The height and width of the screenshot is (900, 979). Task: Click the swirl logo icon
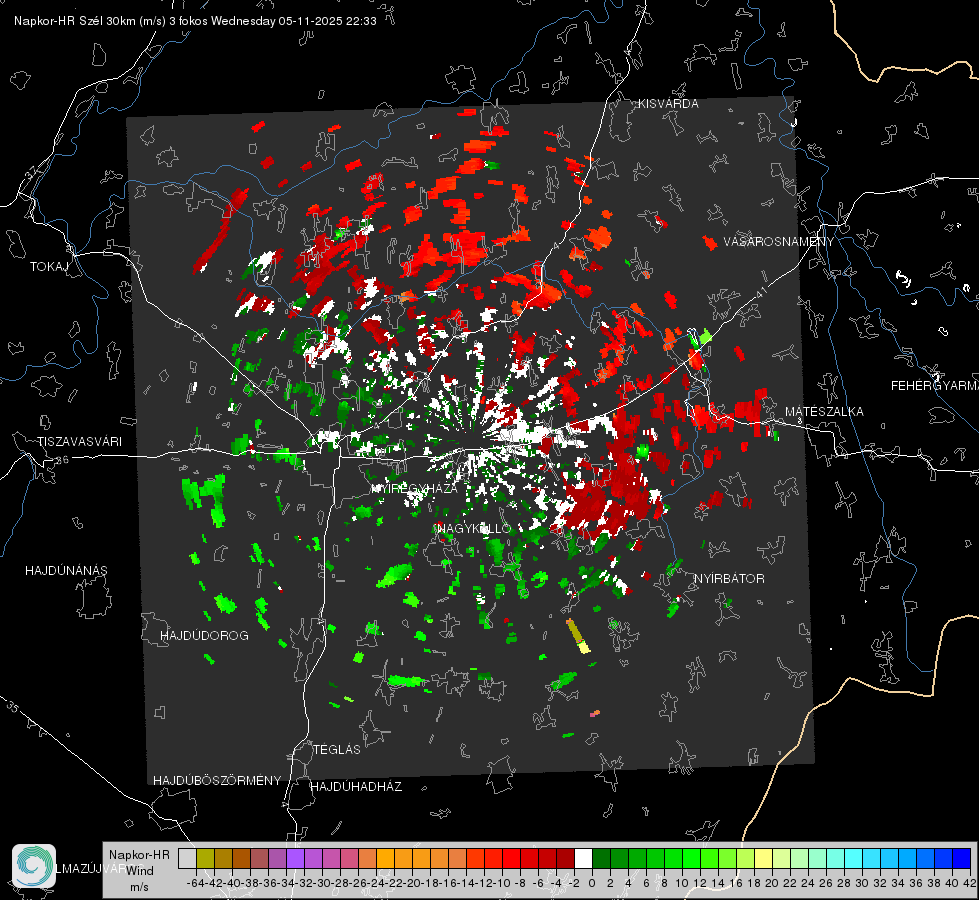click(34, 866)
